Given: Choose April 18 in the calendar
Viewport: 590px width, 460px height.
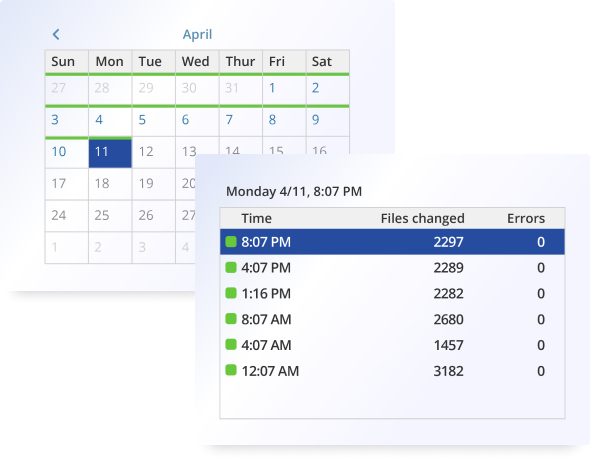Looking at the screenshot, I should tap(110, 184).
